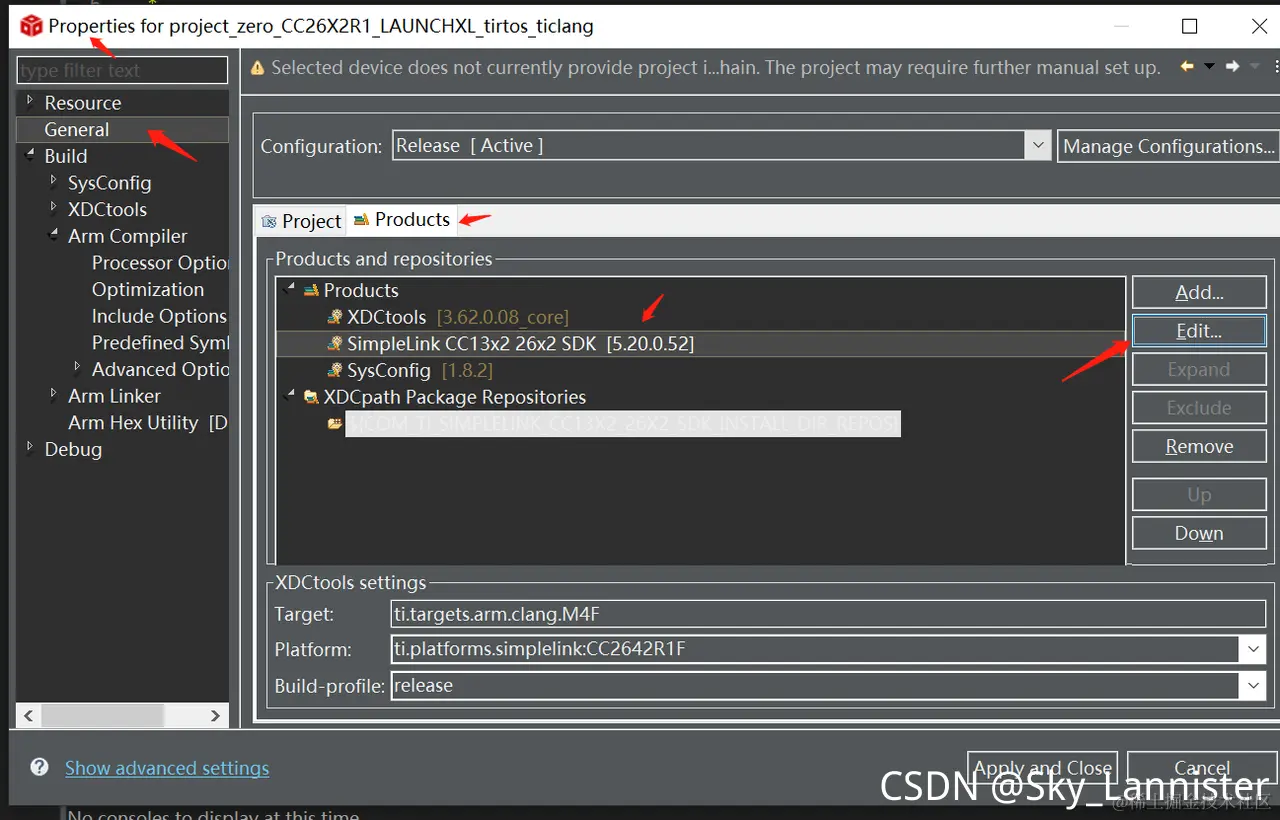
Task: Select the SysConfig [1.8.2] product icon
Action: pyautogui.click(x=335, y=371)
